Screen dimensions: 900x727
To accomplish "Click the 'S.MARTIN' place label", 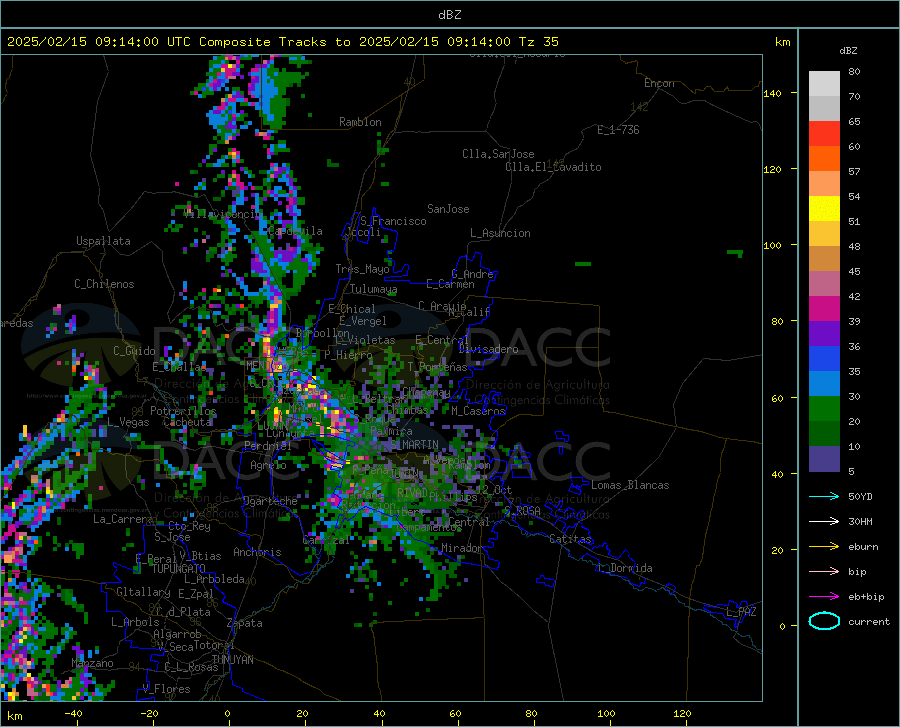I will pos(414,445).
